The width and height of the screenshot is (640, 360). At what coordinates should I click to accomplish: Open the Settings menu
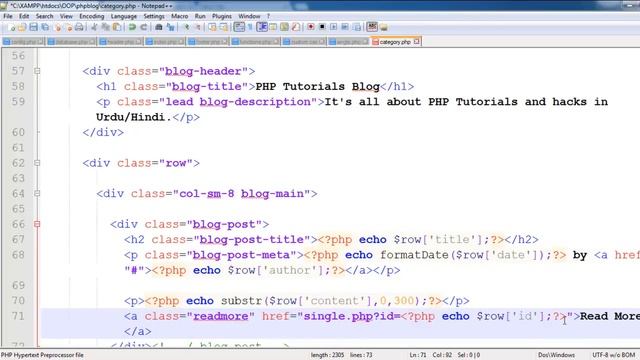coord(154,16)
